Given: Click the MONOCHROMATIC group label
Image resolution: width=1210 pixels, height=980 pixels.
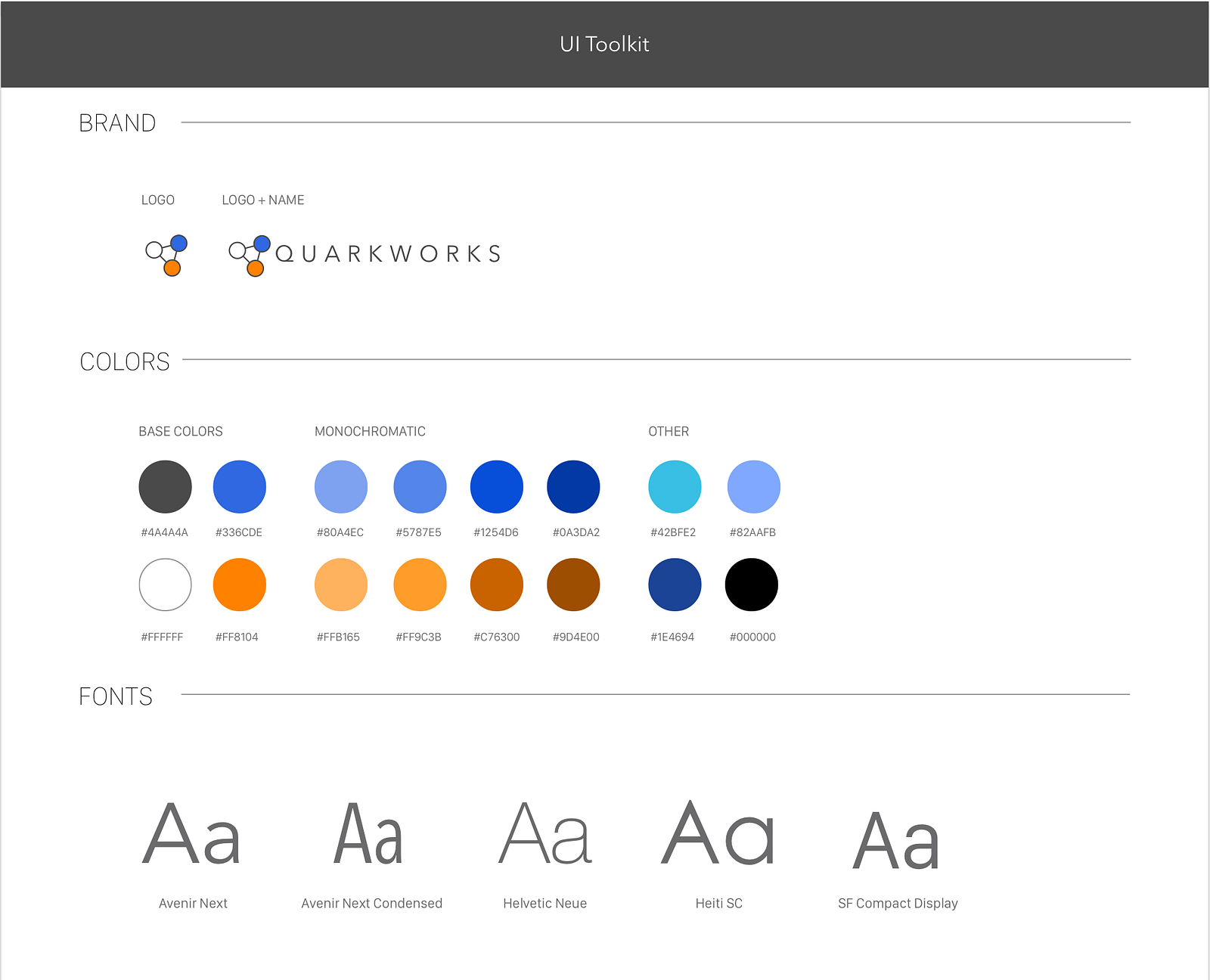Looking at the screenshot, I should tap(370, 432).
